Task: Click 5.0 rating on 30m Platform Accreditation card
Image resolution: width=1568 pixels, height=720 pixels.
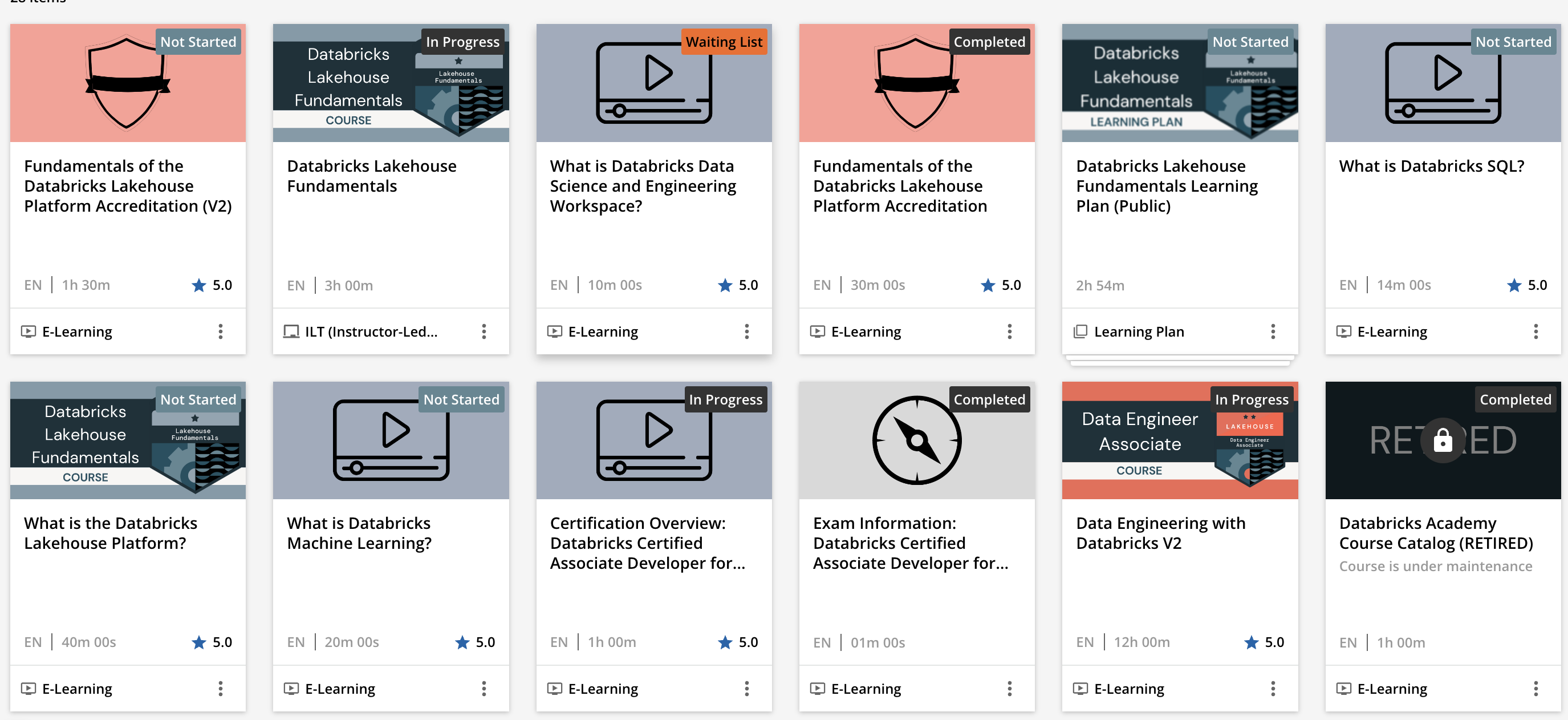Action: tap(1011, 285)
